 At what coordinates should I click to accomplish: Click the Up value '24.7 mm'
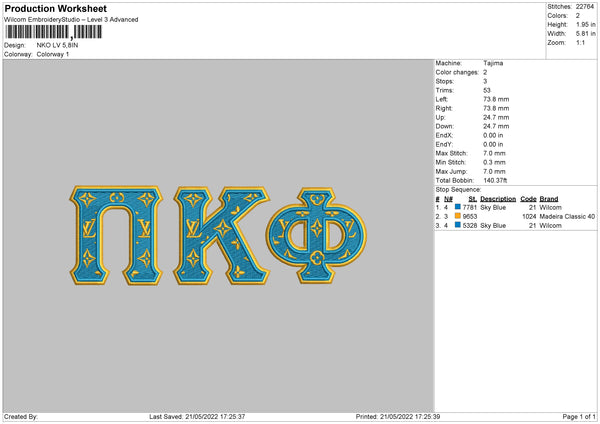pos(496,117)
